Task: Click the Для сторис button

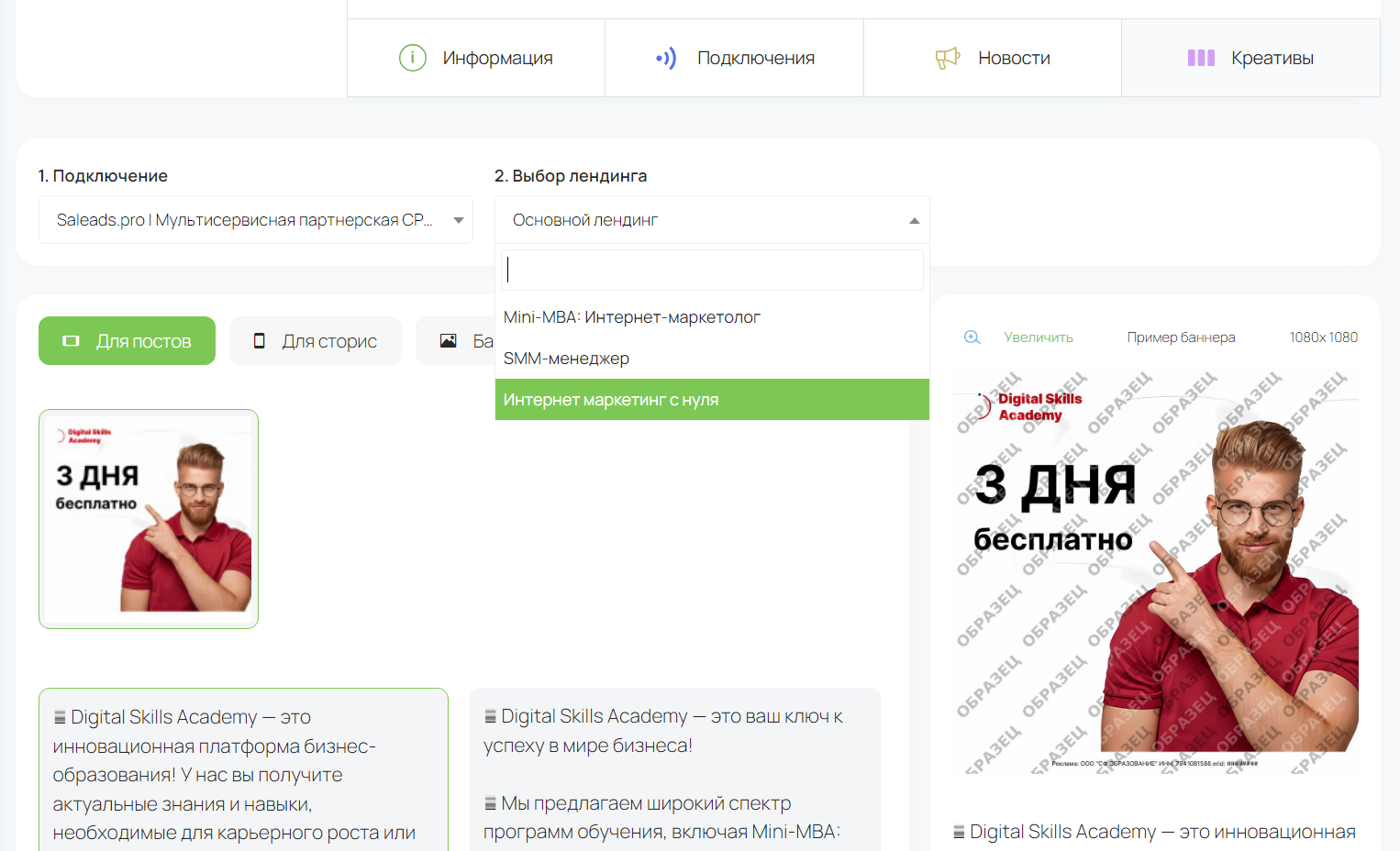Action: point(316,341)
